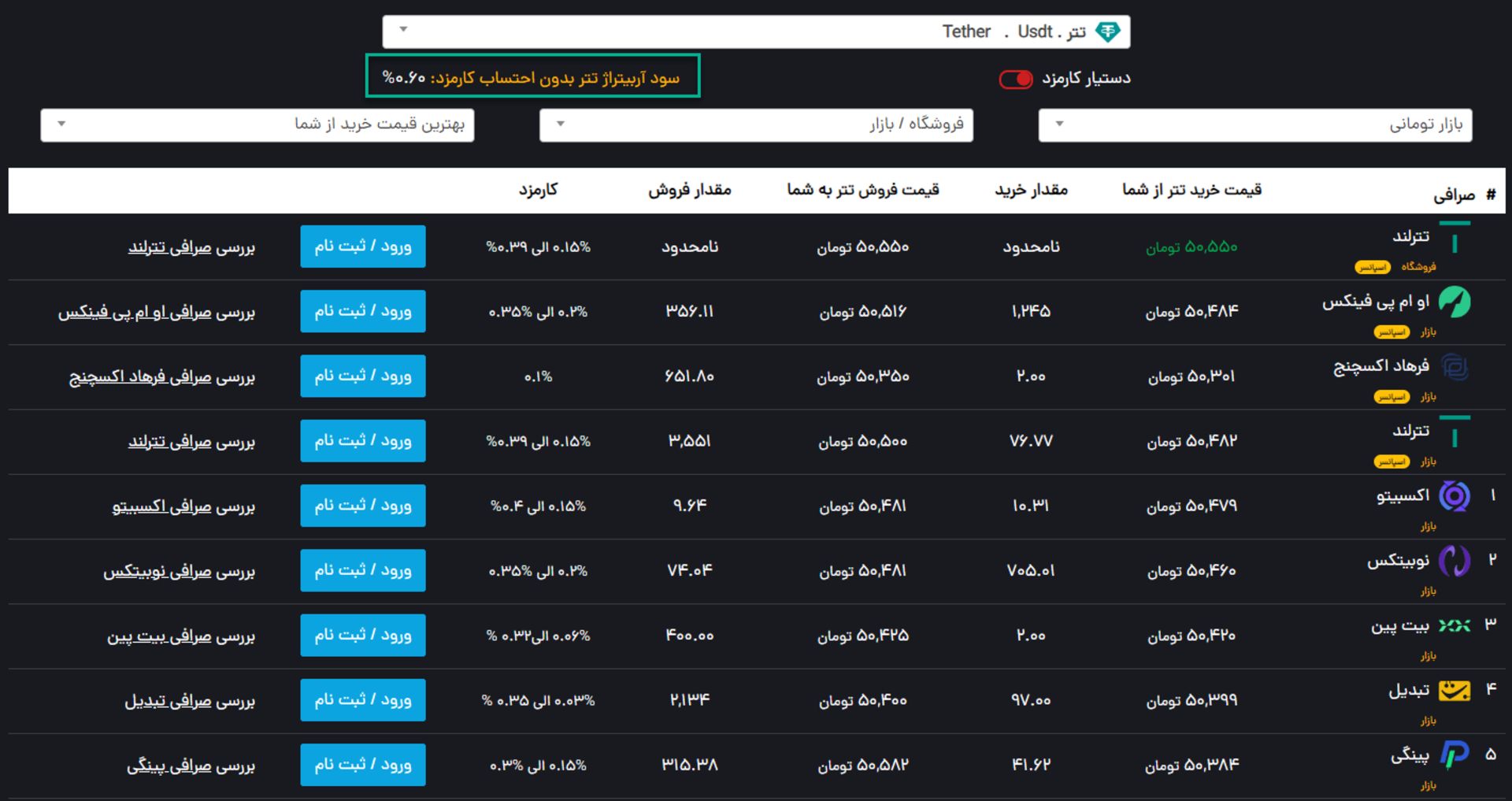Click login/register button for Nobitex

[x=363, y=569]
